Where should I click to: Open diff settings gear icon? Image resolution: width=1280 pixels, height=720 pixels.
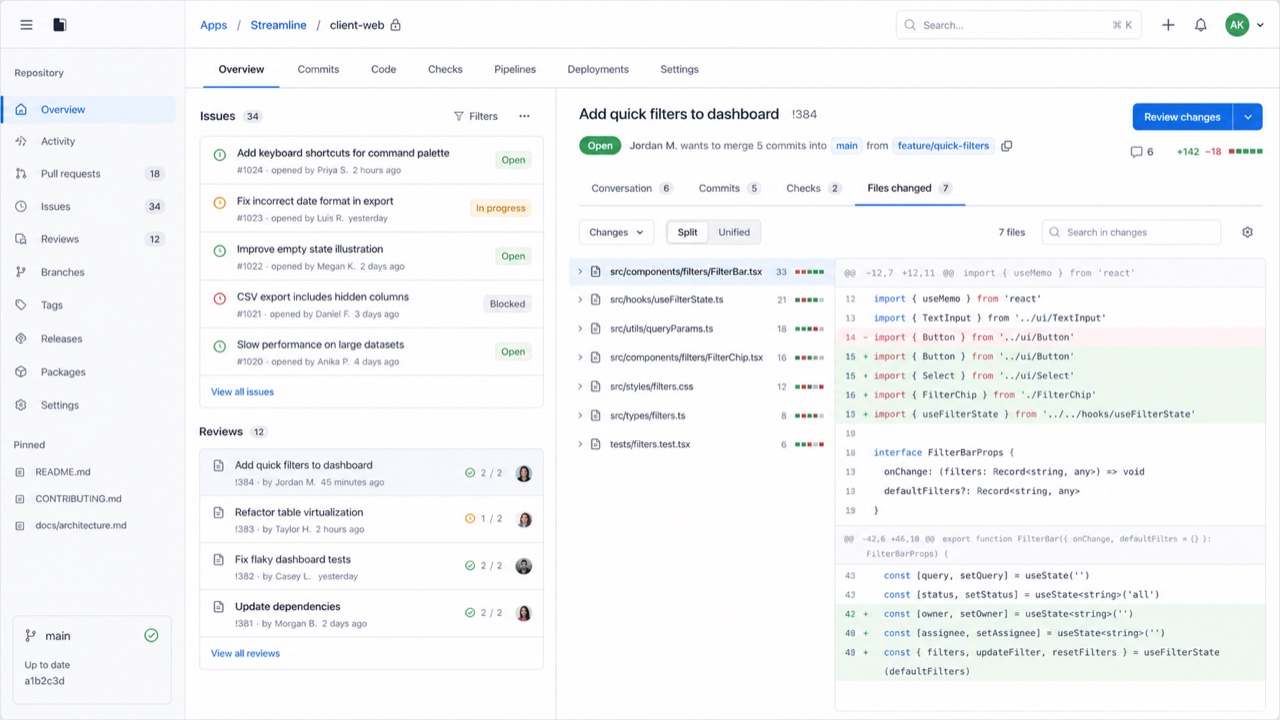pos(1247,232)
